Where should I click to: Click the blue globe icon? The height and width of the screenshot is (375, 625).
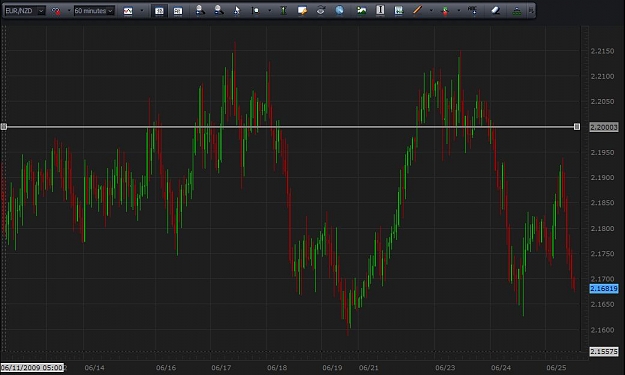[x=340, y=11]
